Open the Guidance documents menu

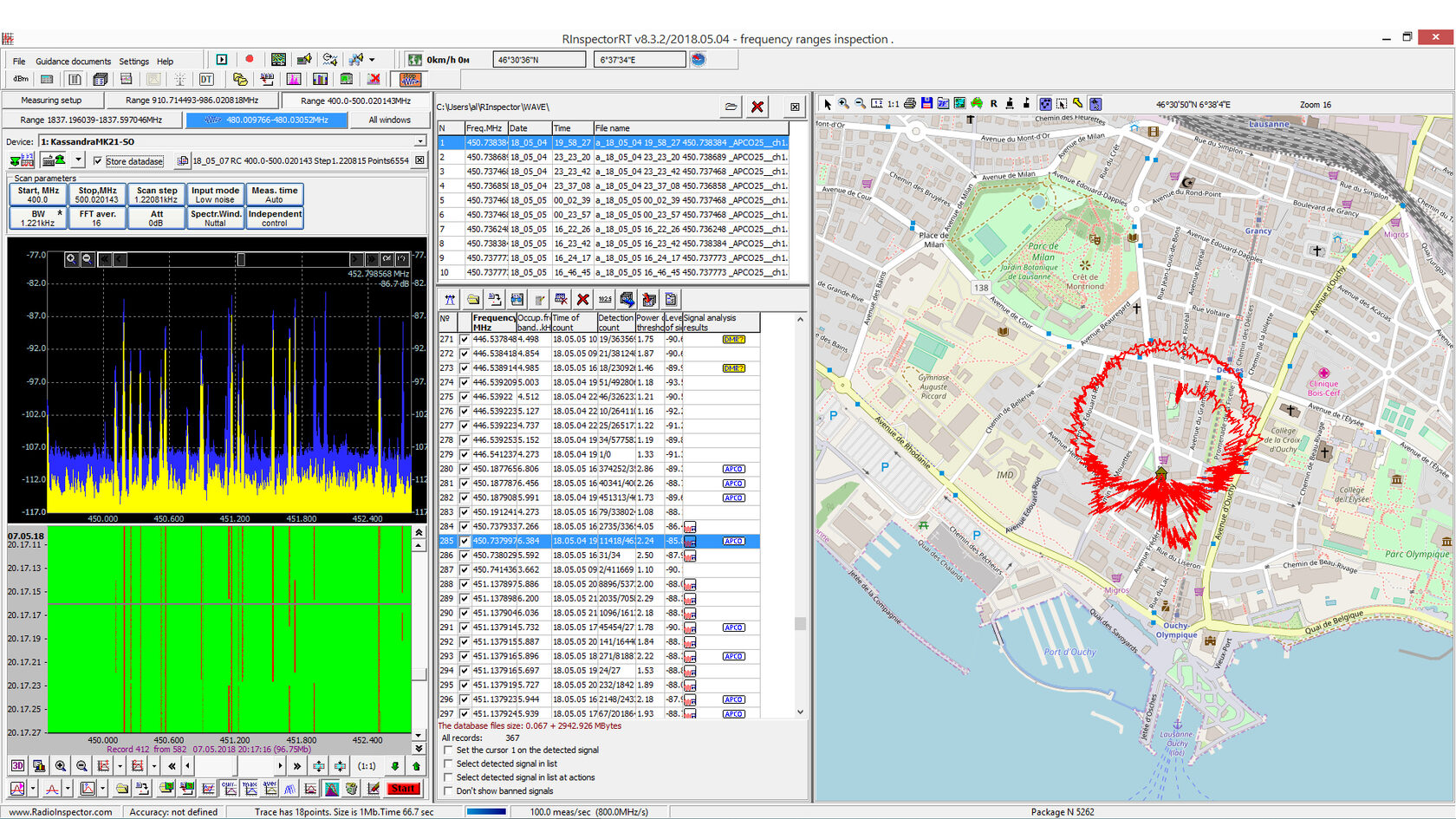tap(73, 62)
